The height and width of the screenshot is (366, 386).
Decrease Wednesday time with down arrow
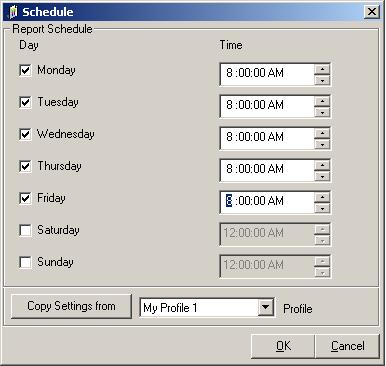[322, 144]
